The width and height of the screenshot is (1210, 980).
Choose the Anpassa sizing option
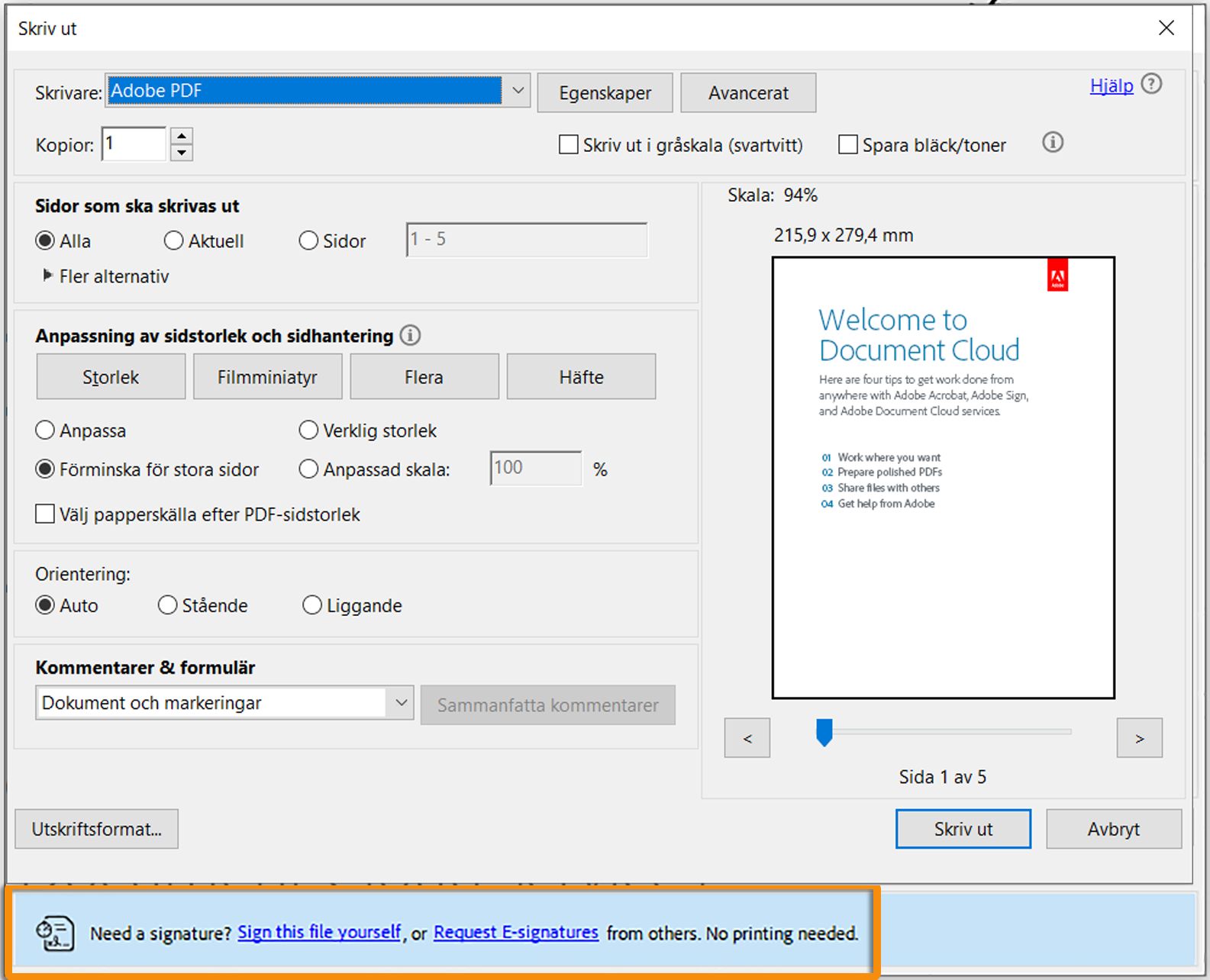45,430
